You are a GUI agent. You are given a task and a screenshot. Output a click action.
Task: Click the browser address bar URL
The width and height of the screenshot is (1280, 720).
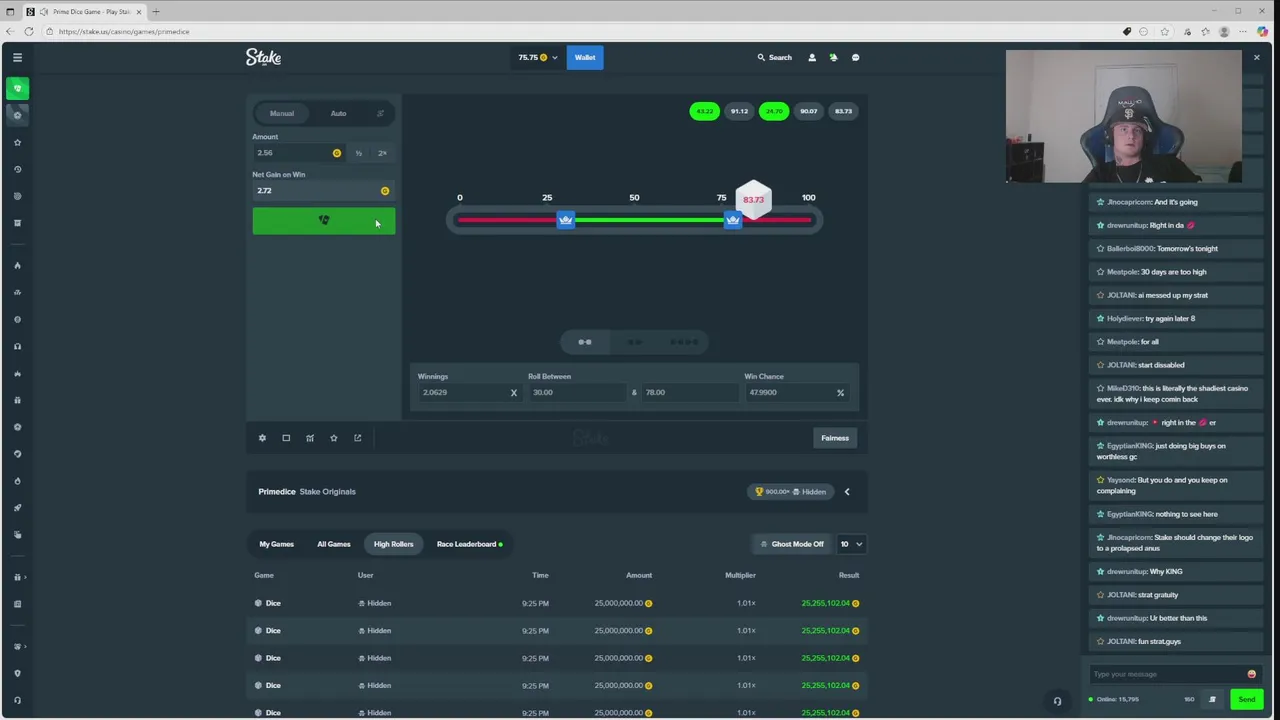coord(124,31)
